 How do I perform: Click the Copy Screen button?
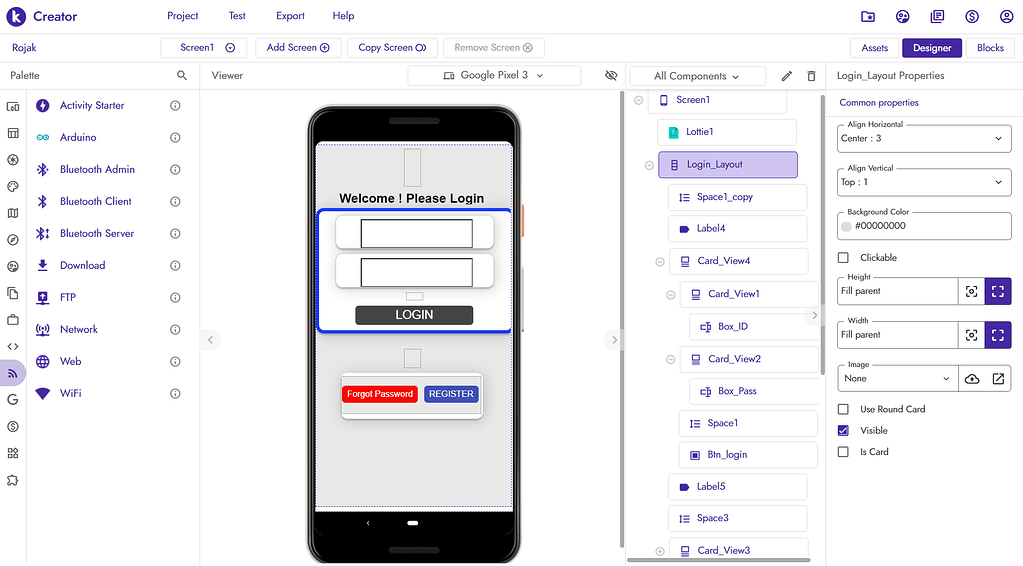[x=392, y=48]
